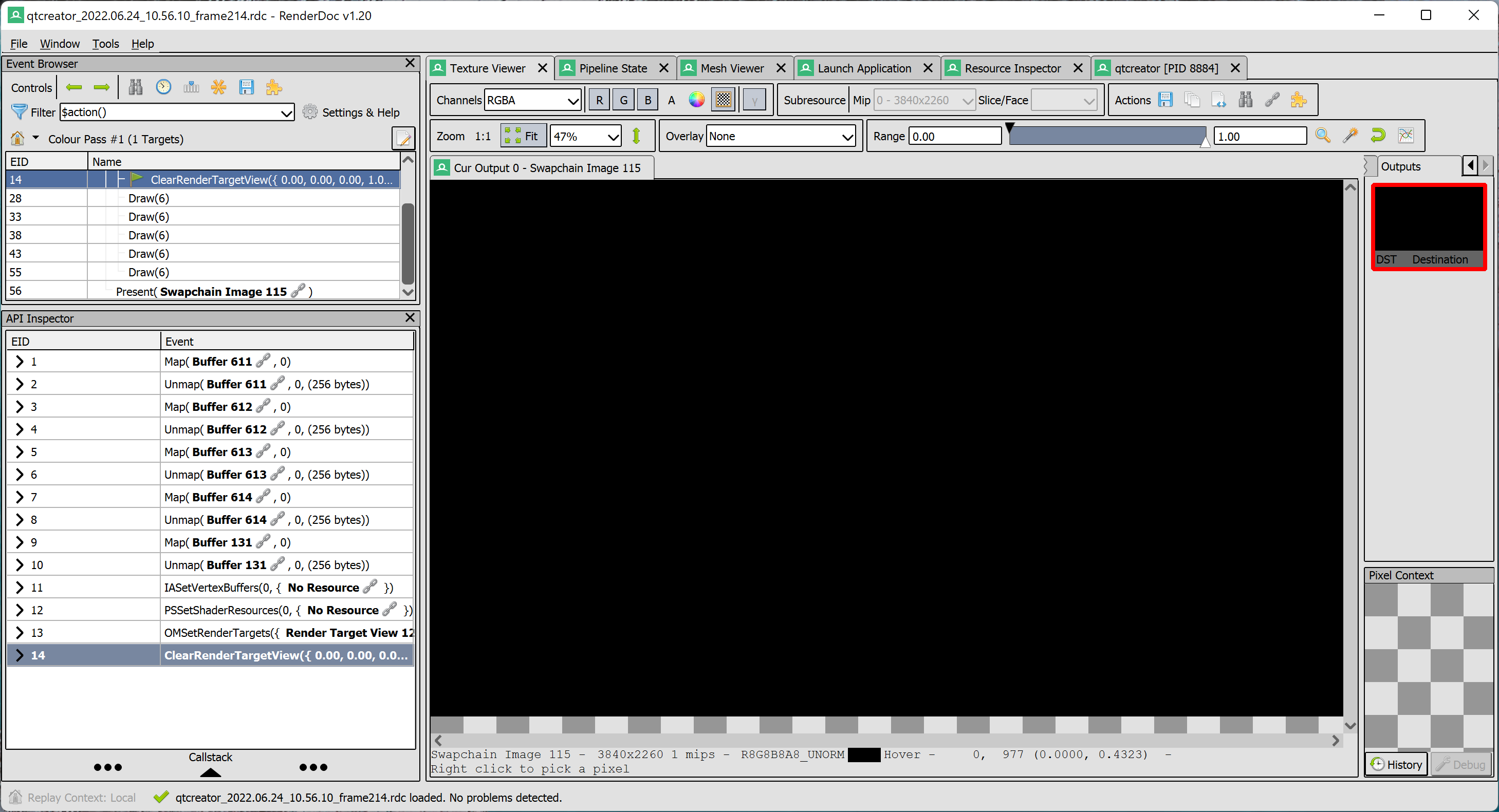Click the magic wand autofit range icon

tap(1350, 135)
